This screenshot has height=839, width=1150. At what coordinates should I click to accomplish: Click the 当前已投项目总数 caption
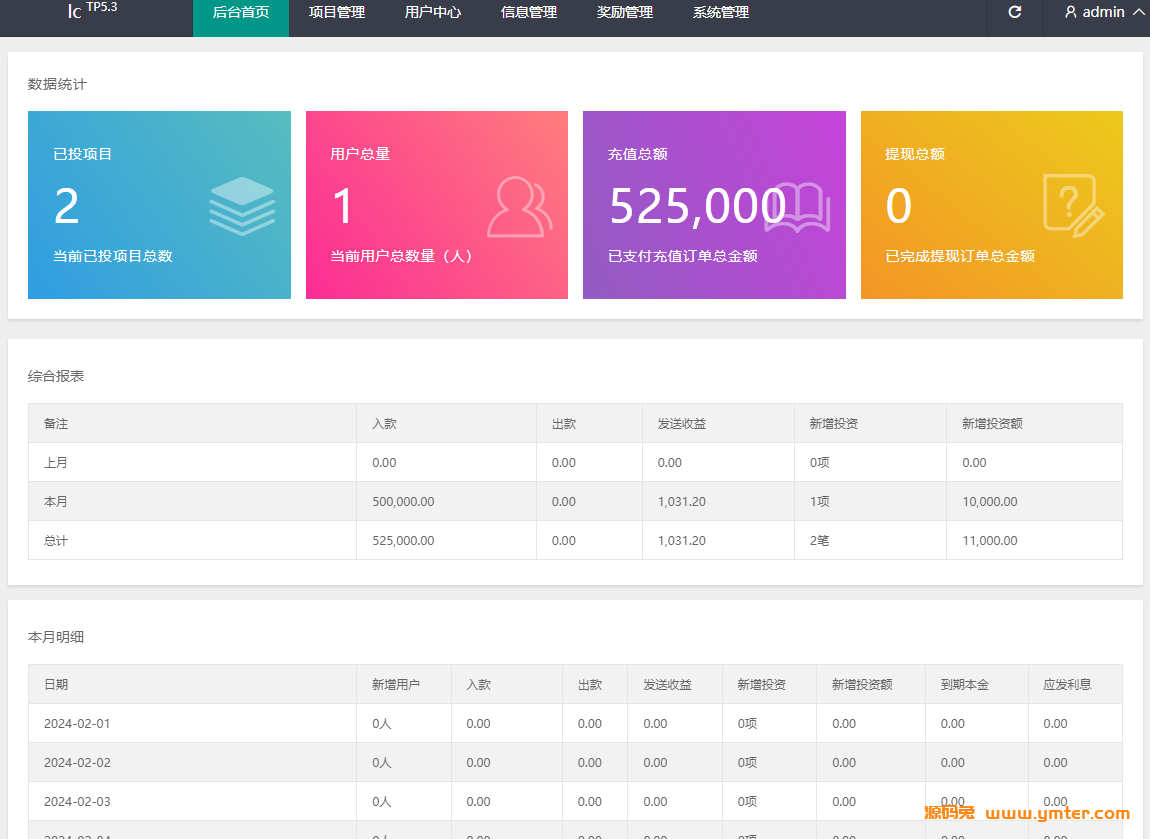pyautogui.click(x=113, y=256)
